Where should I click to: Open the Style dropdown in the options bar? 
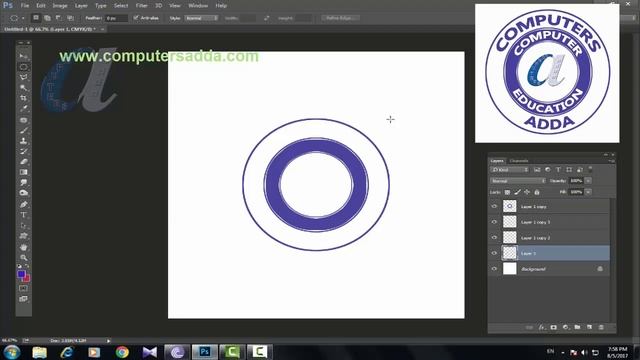[x=201, y=18]
